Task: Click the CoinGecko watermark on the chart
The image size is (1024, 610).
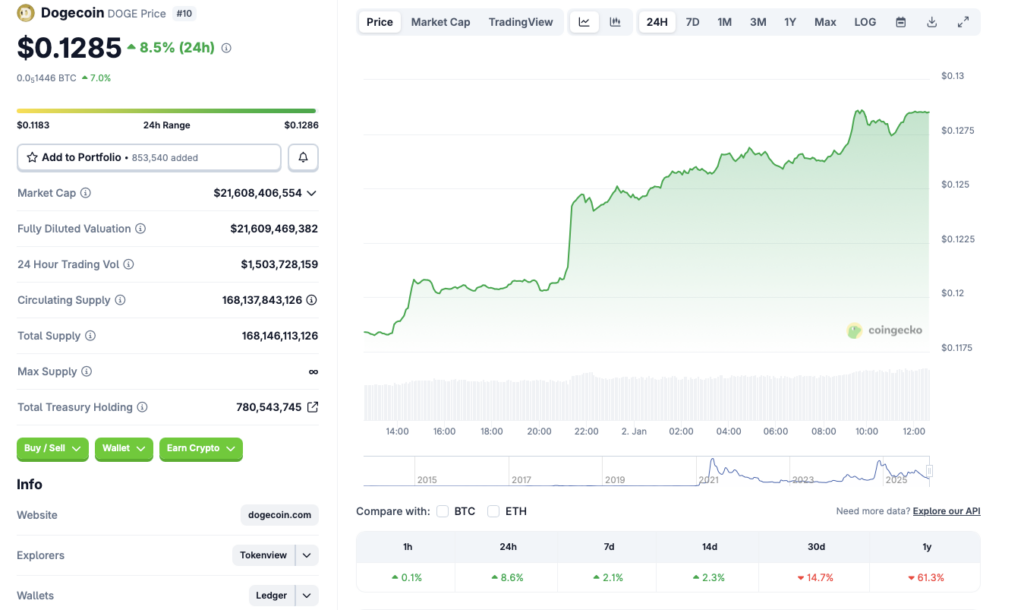Action: (884, 330)
